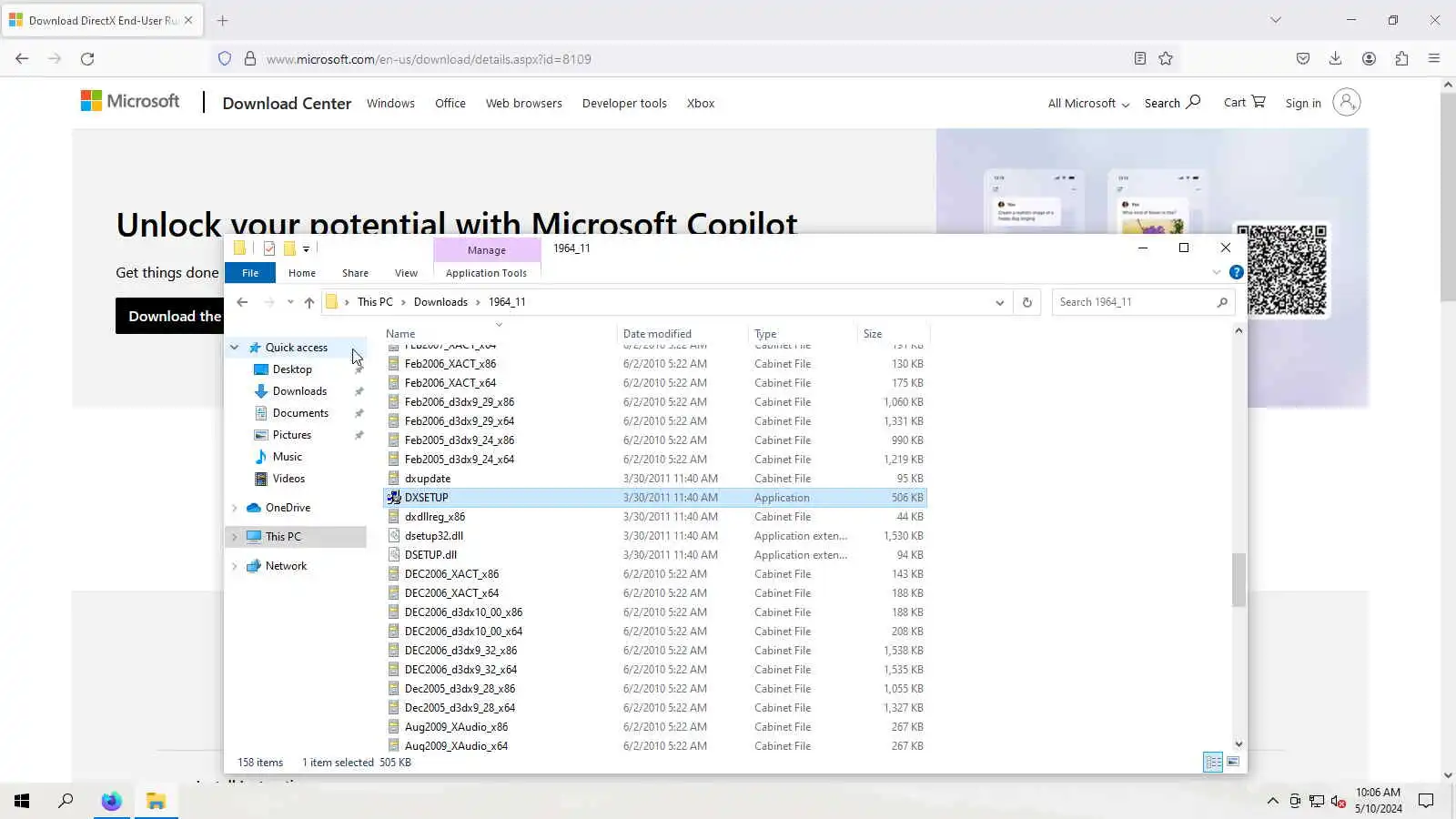Viewport: 1456px width, 819px height.
Task: Click the Manage contextual tab
Action: (487, 250)
